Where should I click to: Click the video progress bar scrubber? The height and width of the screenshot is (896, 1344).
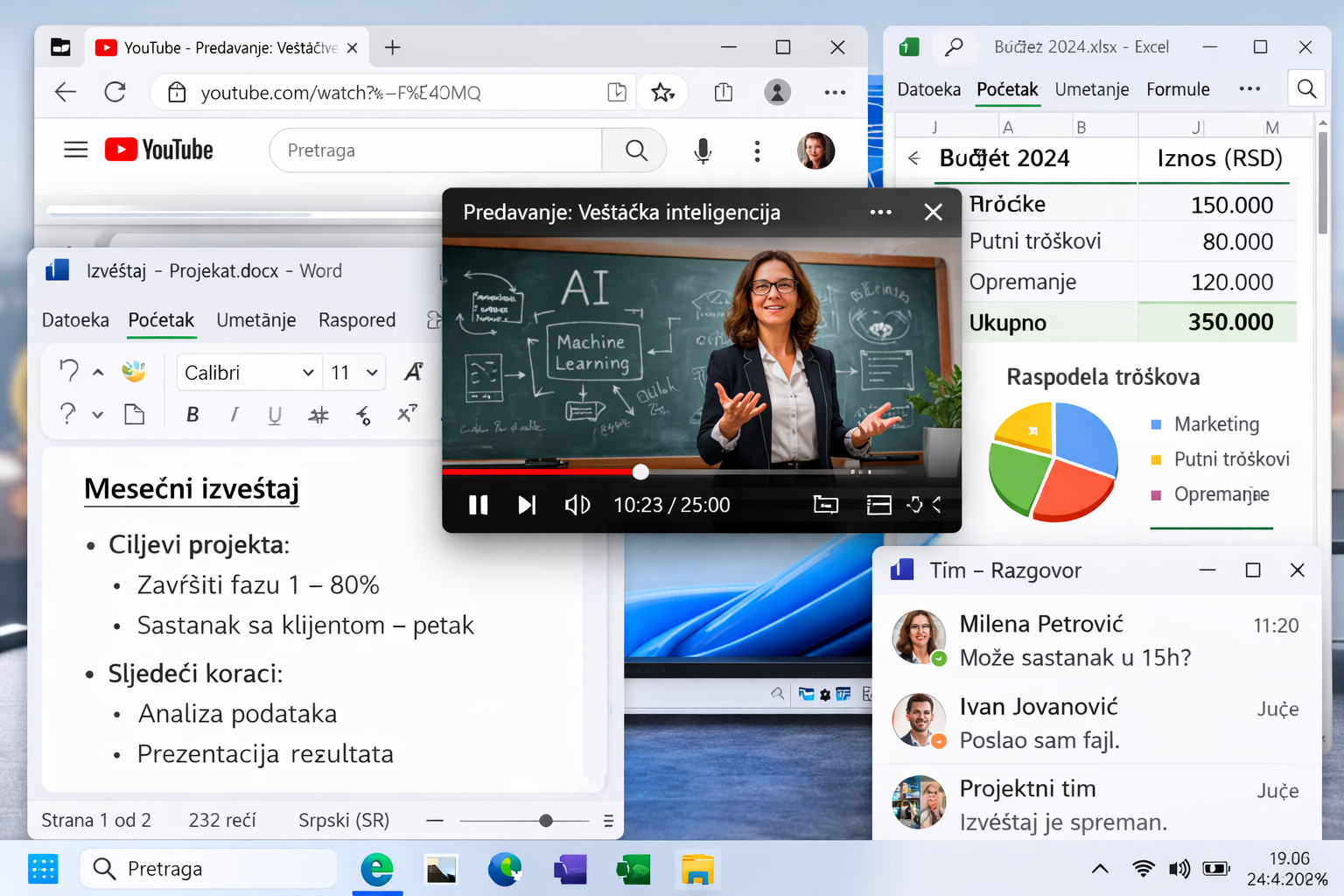pos(640,472)
